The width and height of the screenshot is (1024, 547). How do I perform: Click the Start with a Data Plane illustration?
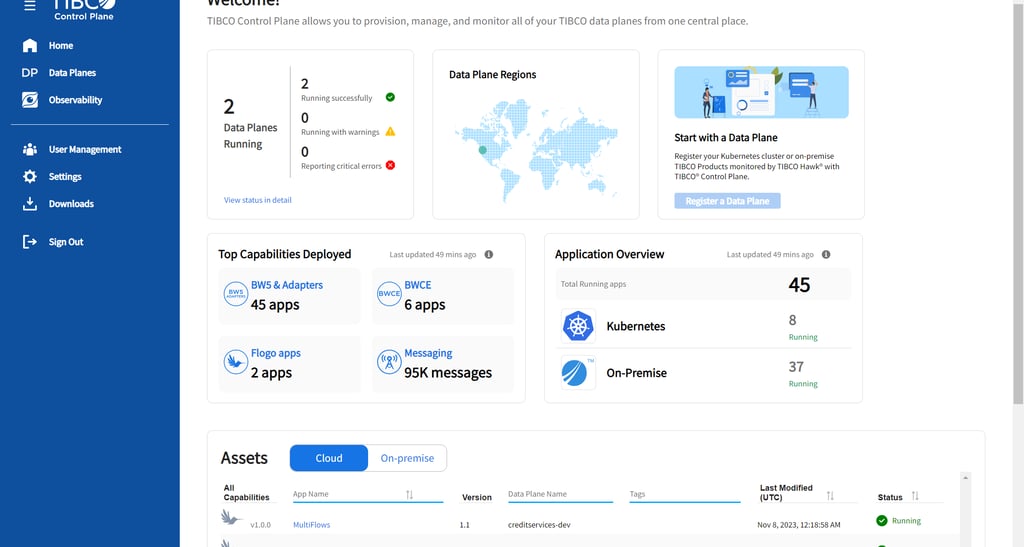pos(761,92)
